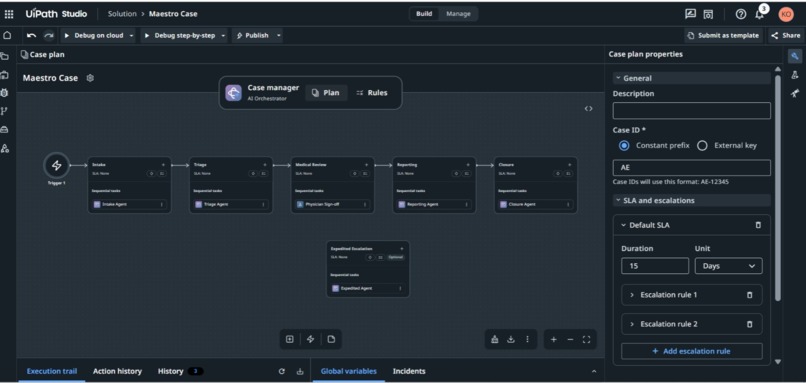This screenshot has width=806, height=383.
Task: Open Maestro Case settings gear
Action: (x=90, y=78)
